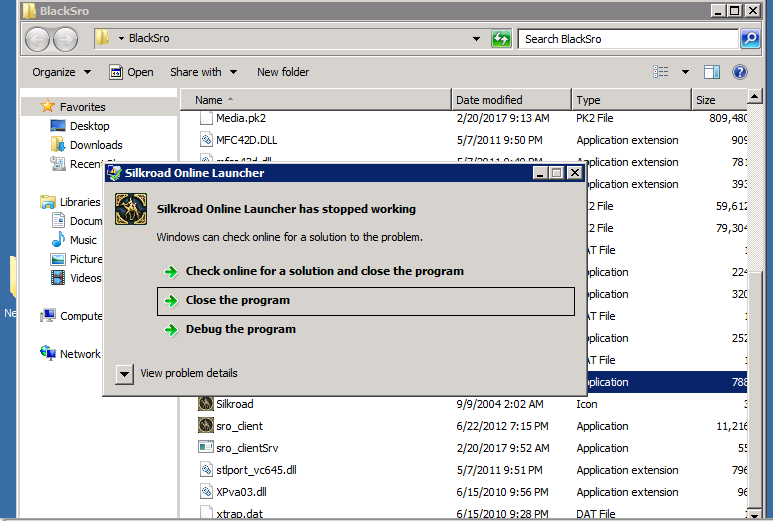Click the PK2 File type cell

pos(595,118)
